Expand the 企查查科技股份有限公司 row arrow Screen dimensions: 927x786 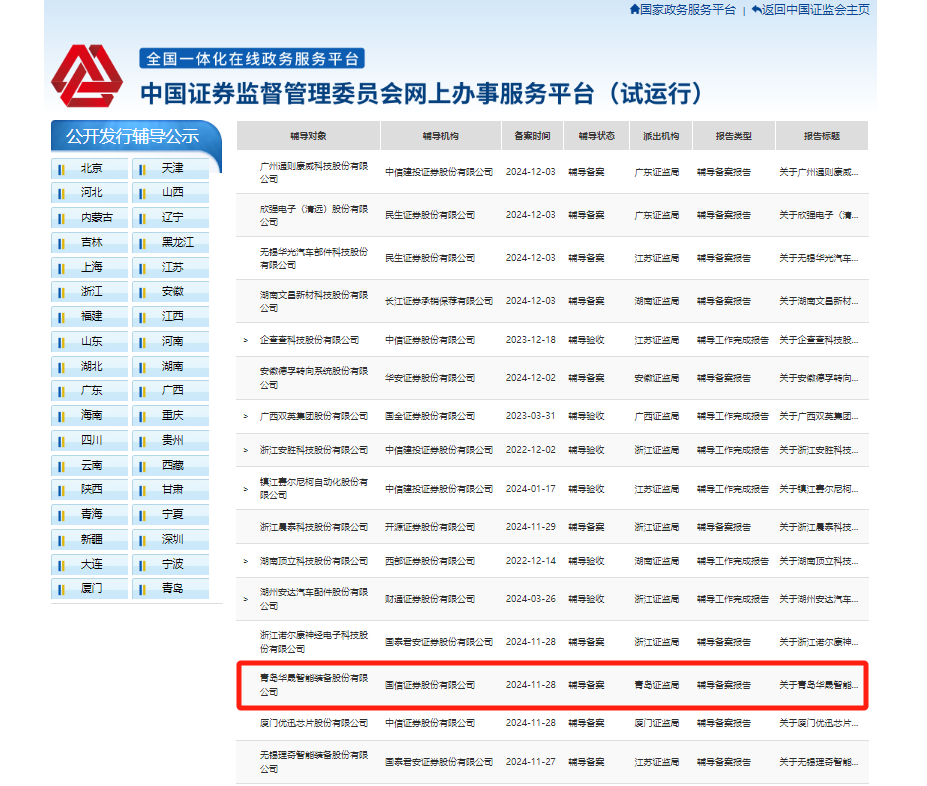click(x=245, y=340)
